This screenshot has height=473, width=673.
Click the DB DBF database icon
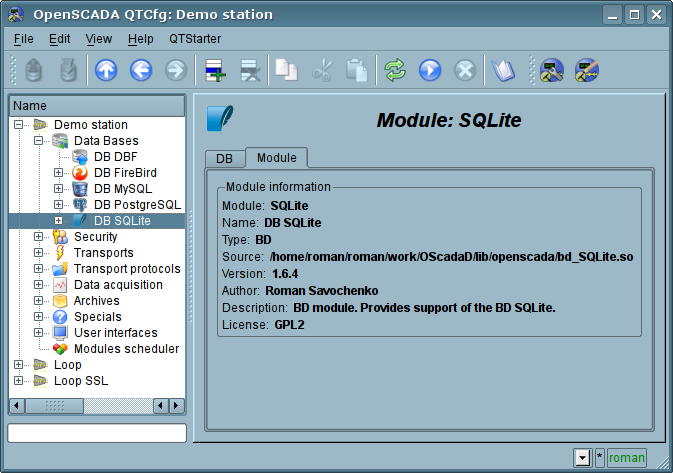[x=80, y=157]
